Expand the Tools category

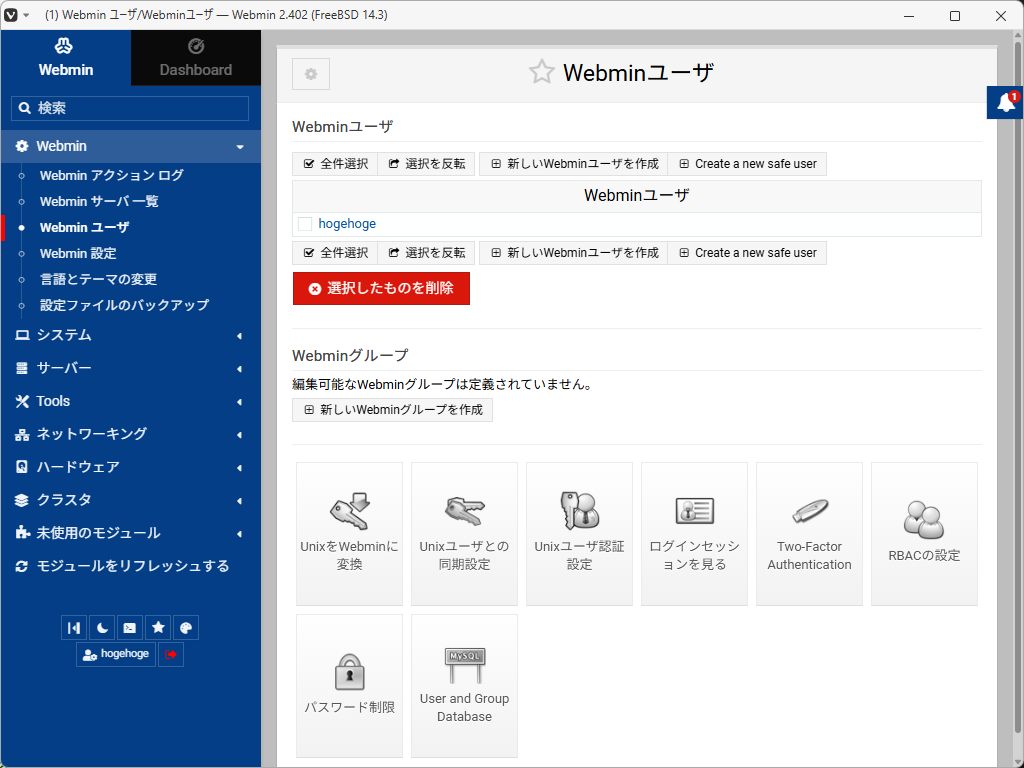(x=131, y=401)
